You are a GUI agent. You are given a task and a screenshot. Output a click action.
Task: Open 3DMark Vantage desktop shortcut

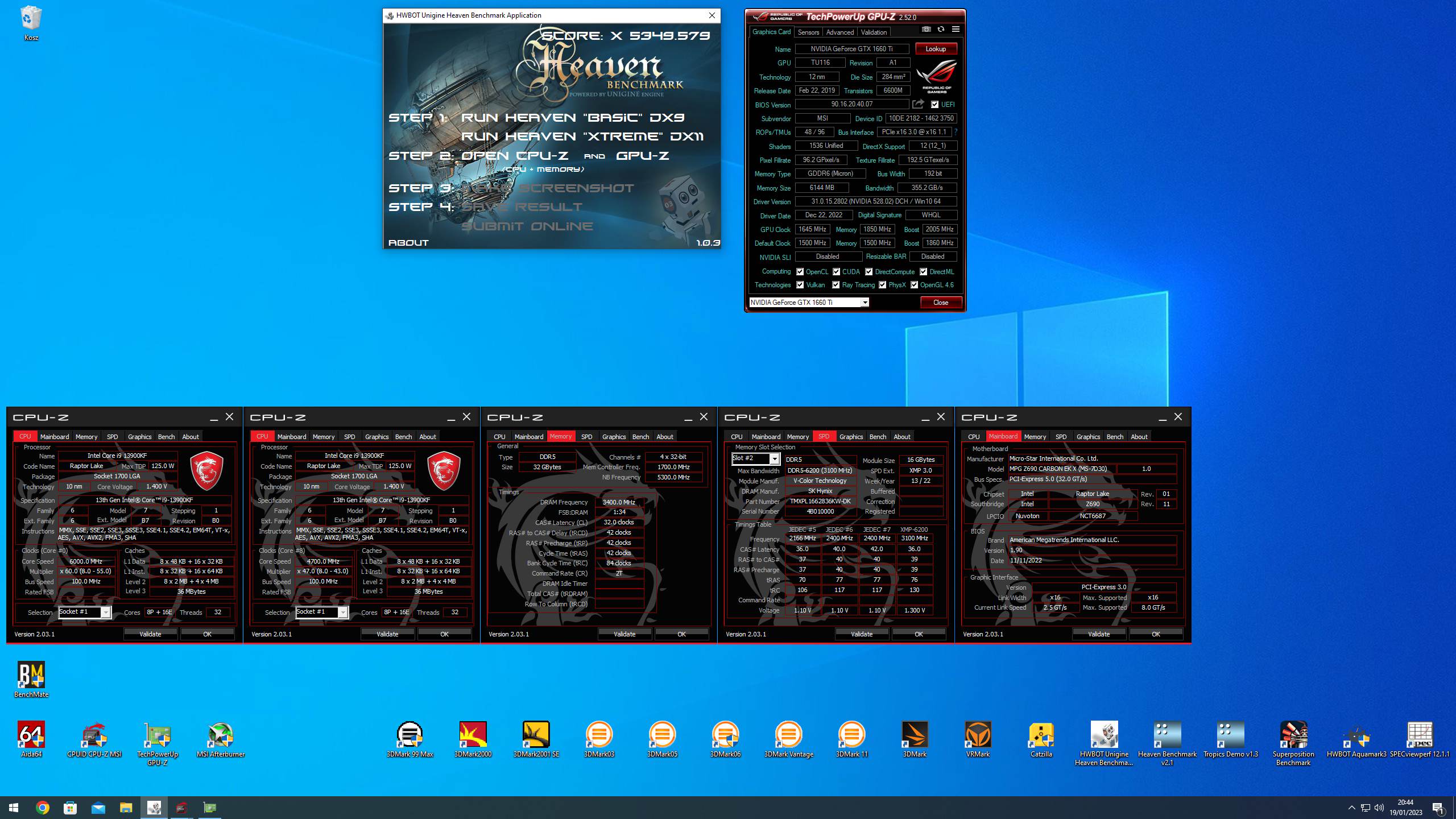coord(788,739)
